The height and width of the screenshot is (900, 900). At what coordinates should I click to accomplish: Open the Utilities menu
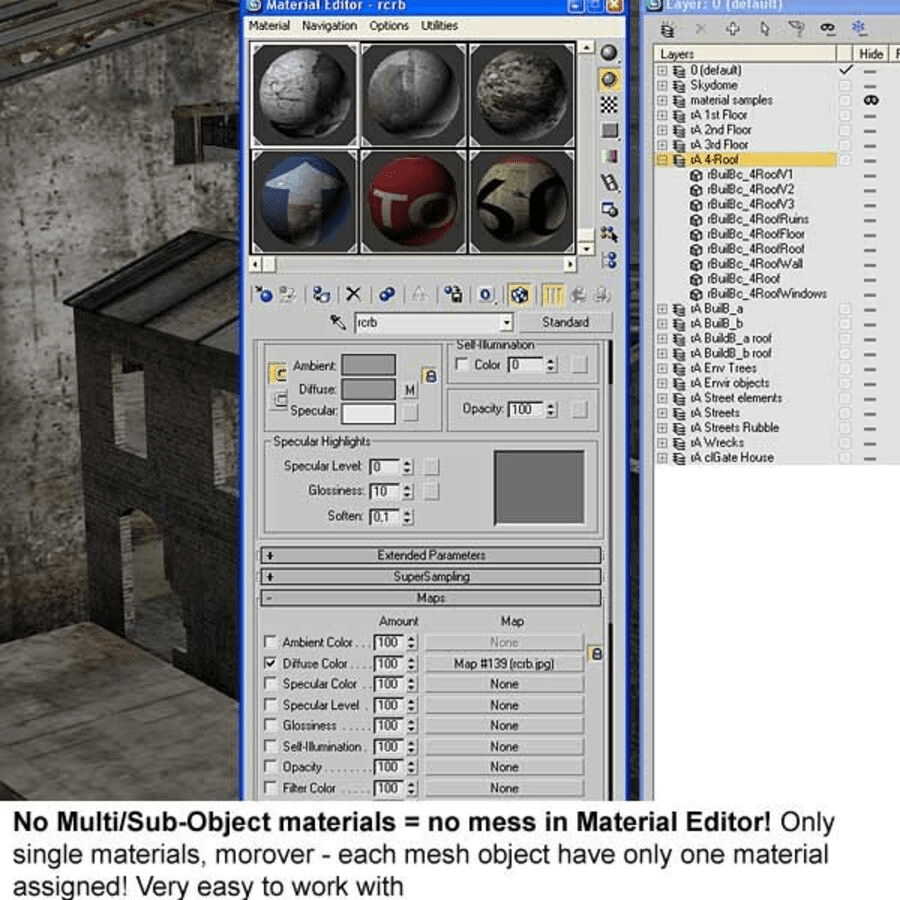439,26
